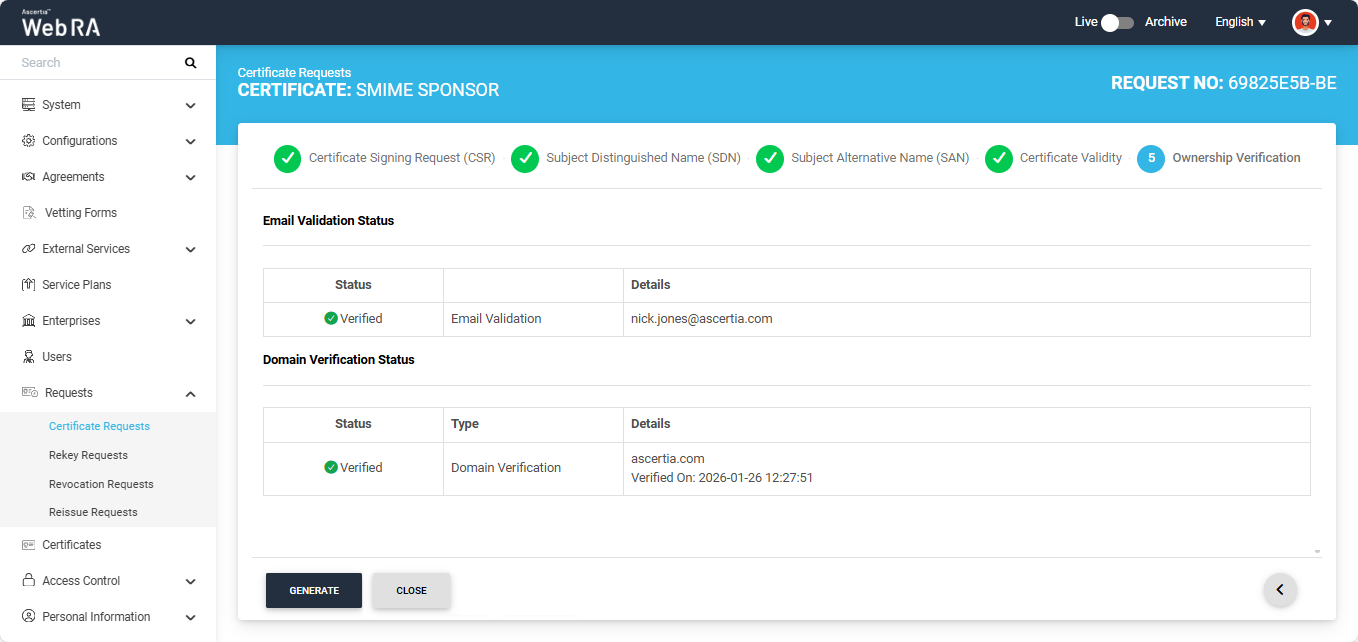Click the Service Plans sidebar icon
The image size is (1358, 642).
click(x=28, y=285)
